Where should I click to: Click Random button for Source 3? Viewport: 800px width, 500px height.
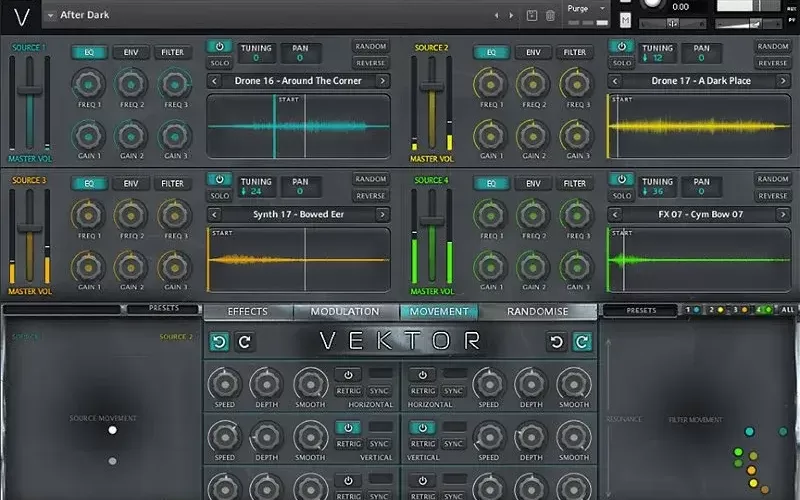click(370, 179)
